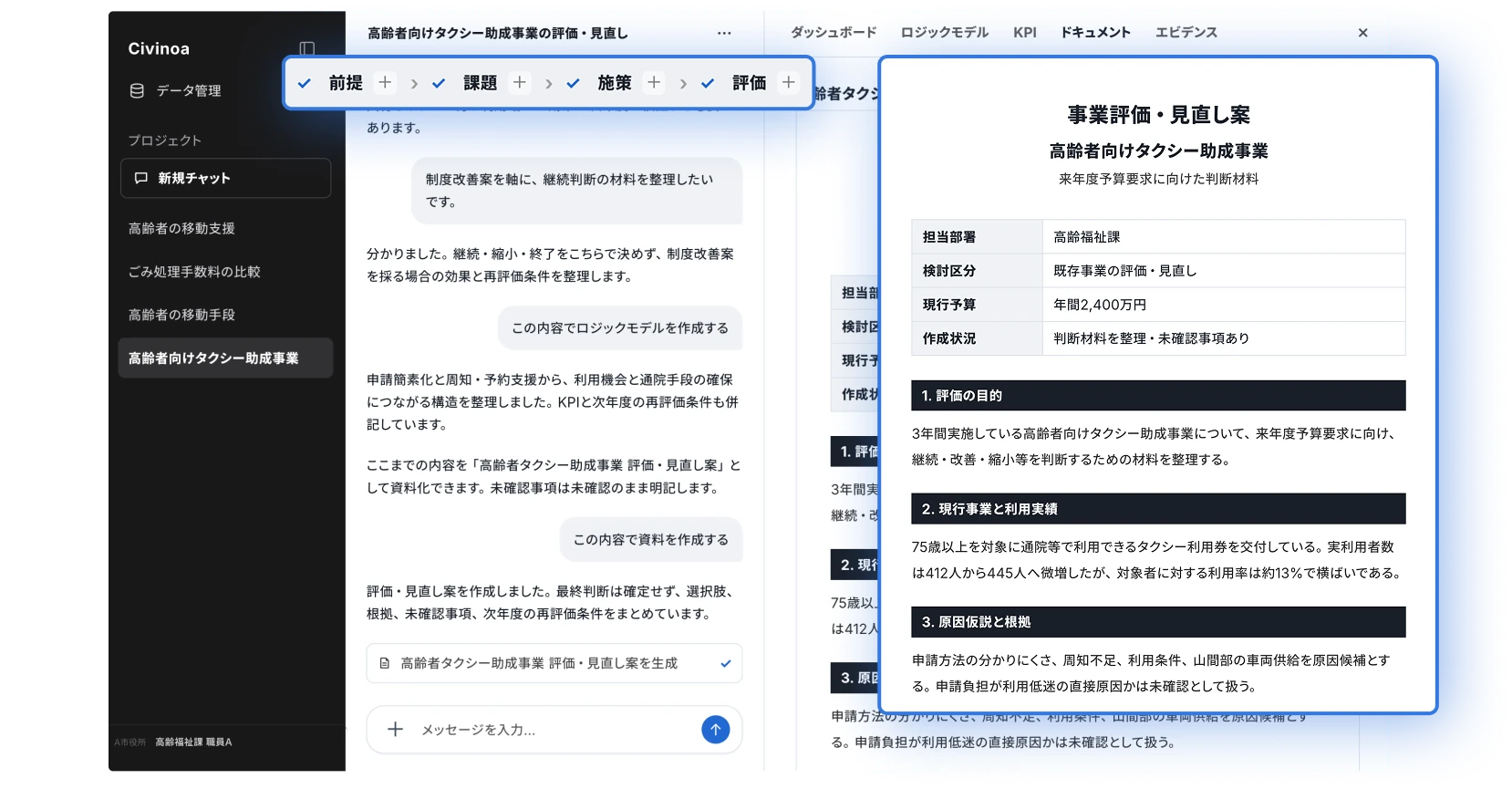Toggle the checkmark beside 施策 step

pyautogui.click(x=573, y=83)
